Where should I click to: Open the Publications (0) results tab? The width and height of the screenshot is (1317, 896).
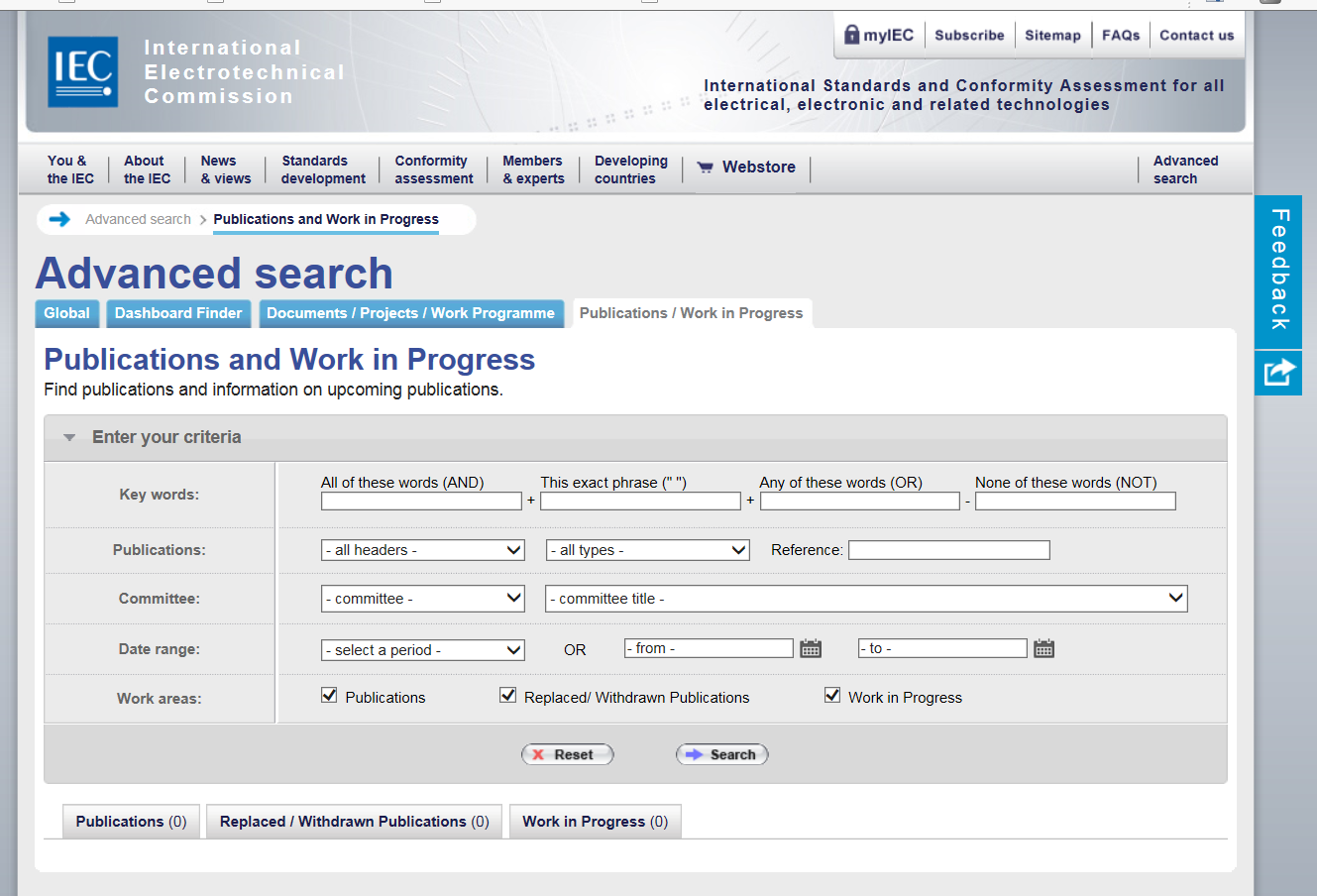tap(131, 822)
